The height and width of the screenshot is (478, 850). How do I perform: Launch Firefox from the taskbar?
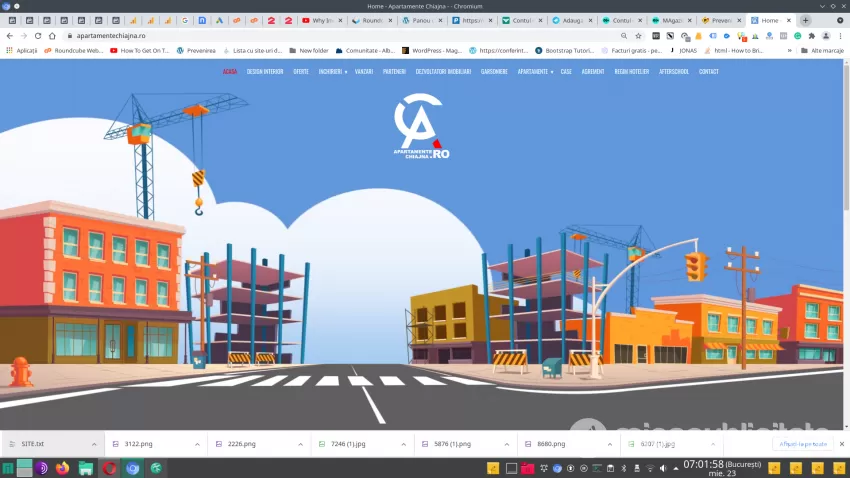click(62, 468)
